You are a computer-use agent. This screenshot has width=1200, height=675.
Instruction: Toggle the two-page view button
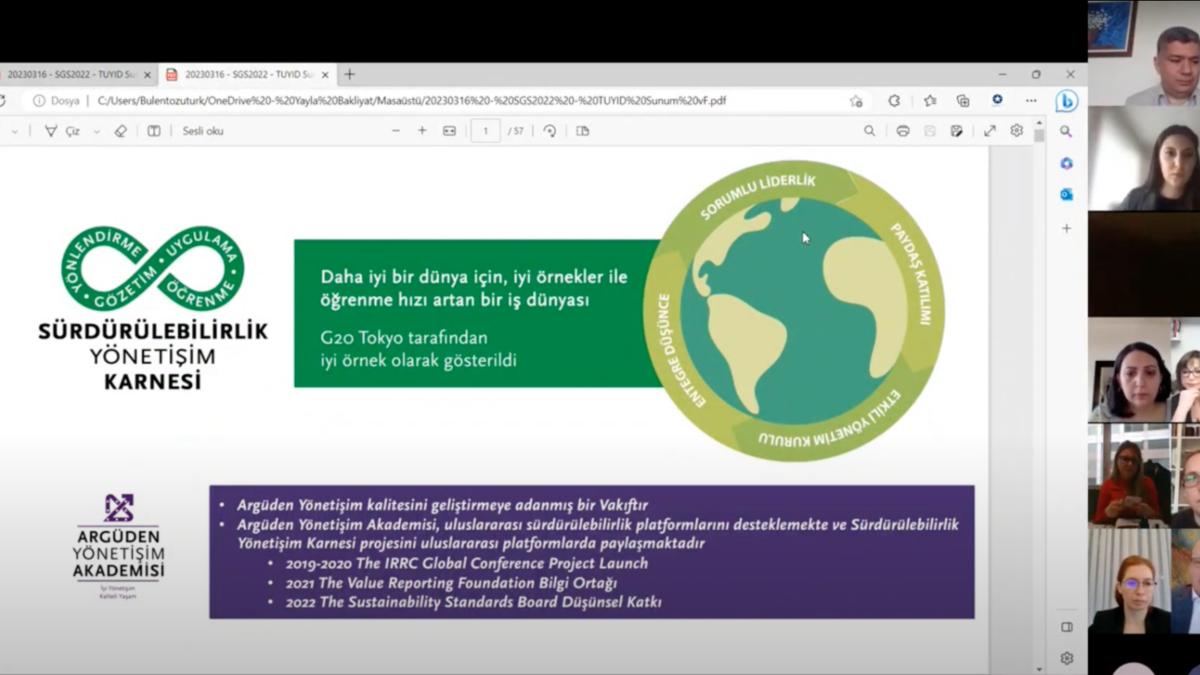pyautogui.click(x=583, y=131)
